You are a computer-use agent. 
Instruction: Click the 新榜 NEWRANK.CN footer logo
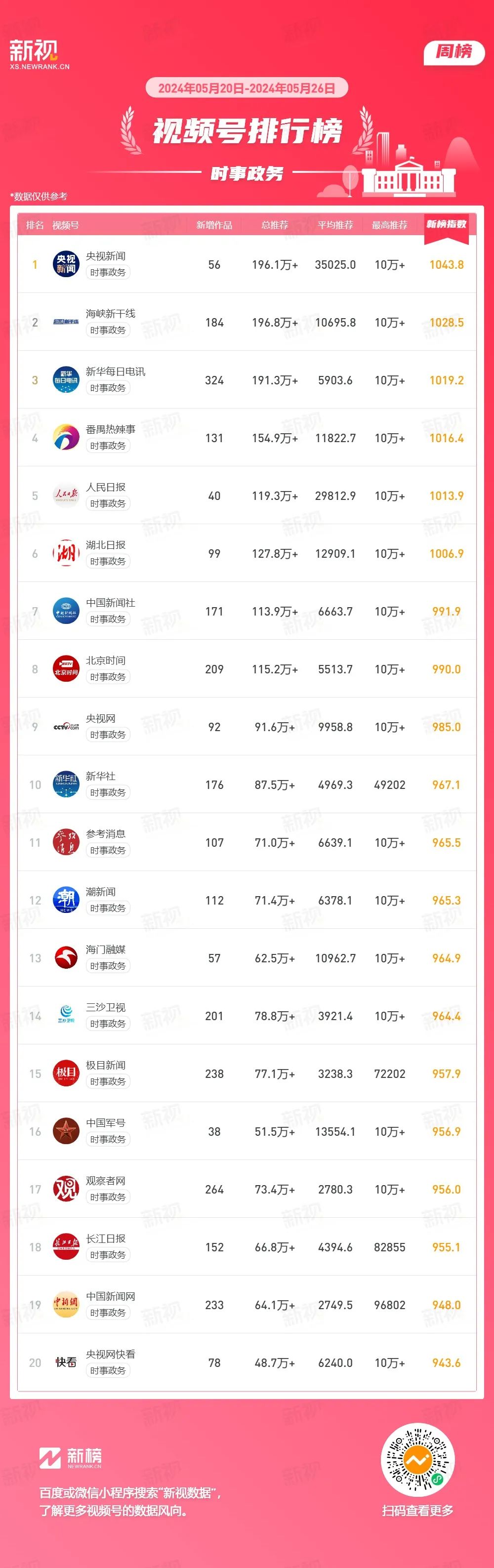[71, 1458]
